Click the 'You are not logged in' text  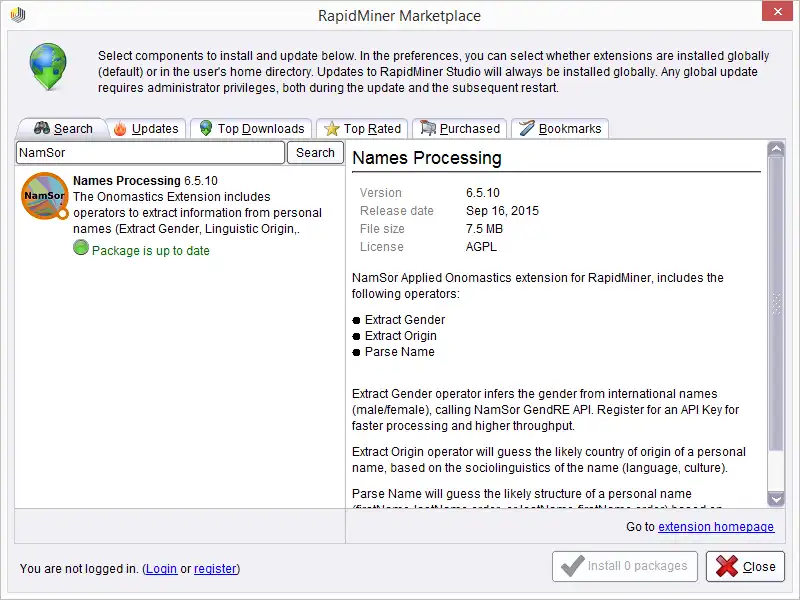tap(79, 568)
